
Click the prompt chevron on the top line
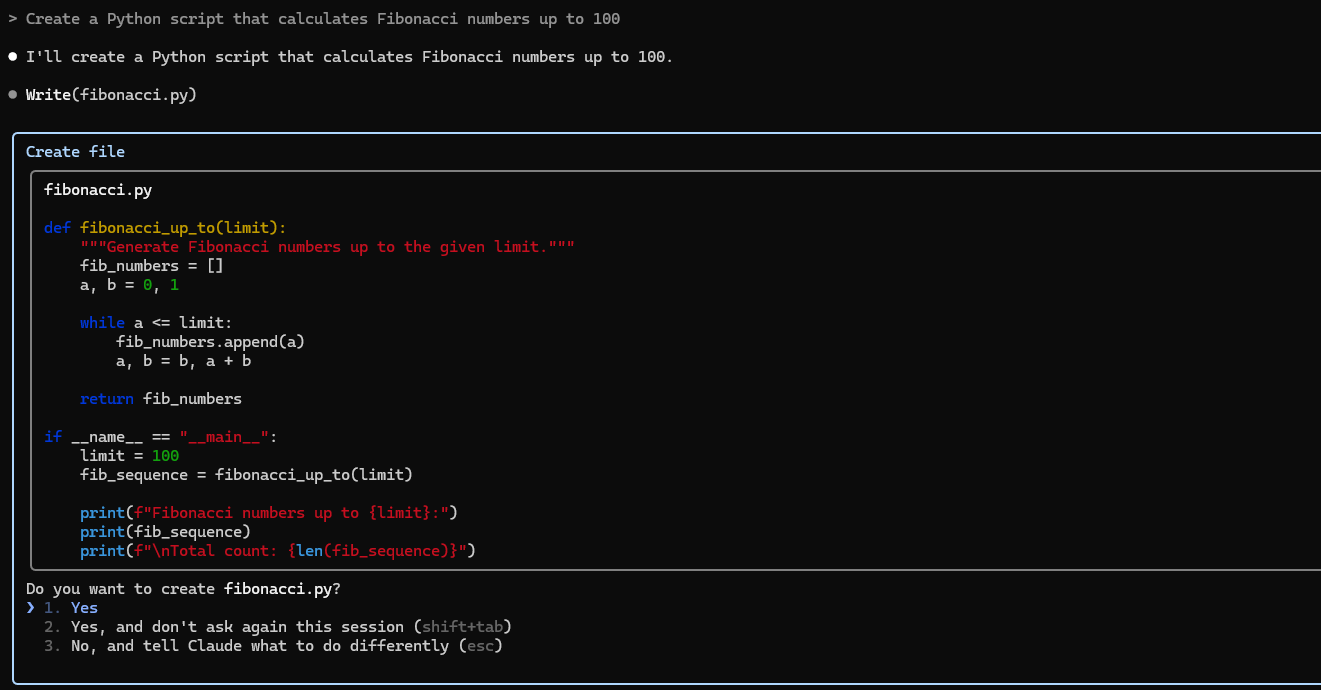tap(12, 19)
